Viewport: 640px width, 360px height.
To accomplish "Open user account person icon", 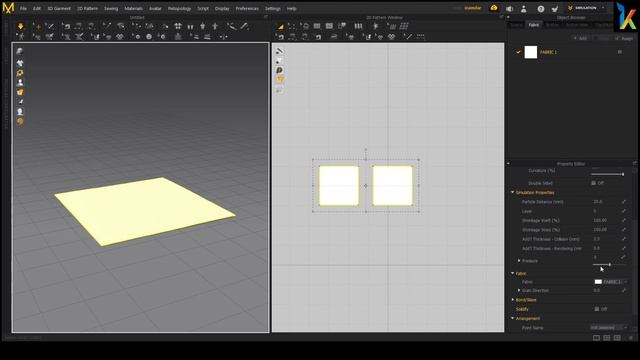I will point(524,9).
